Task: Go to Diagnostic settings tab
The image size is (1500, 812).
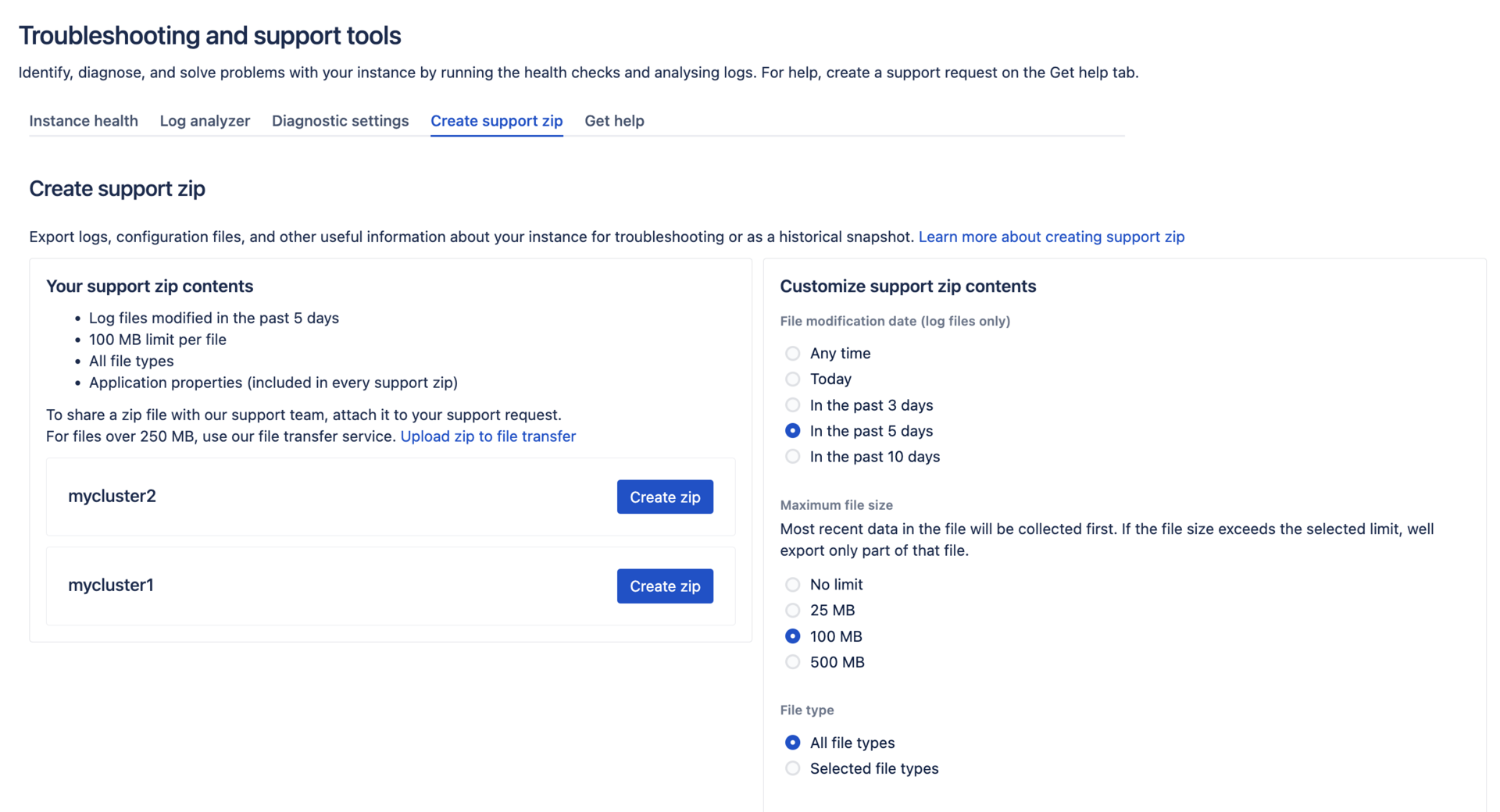Action: [x=340, y=121]
